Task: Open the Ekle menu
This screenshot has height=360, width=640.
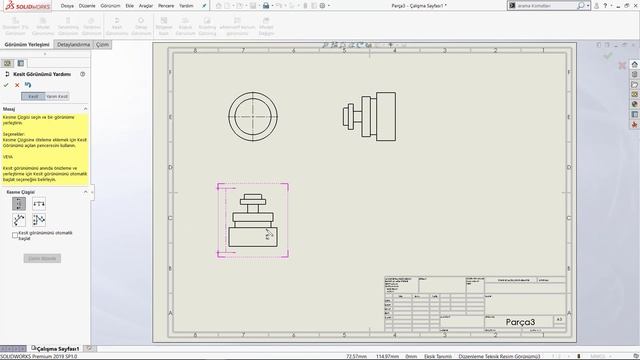Action: [129, 6]
